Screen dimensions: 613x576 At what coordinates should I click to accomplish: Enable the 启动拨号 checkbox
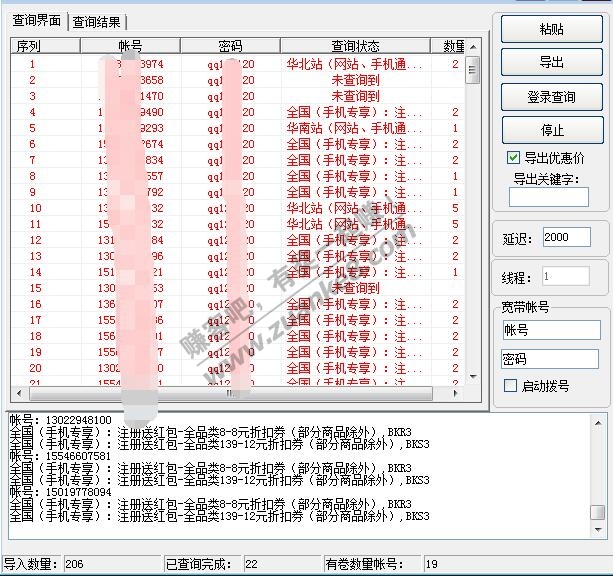[510, 386]
